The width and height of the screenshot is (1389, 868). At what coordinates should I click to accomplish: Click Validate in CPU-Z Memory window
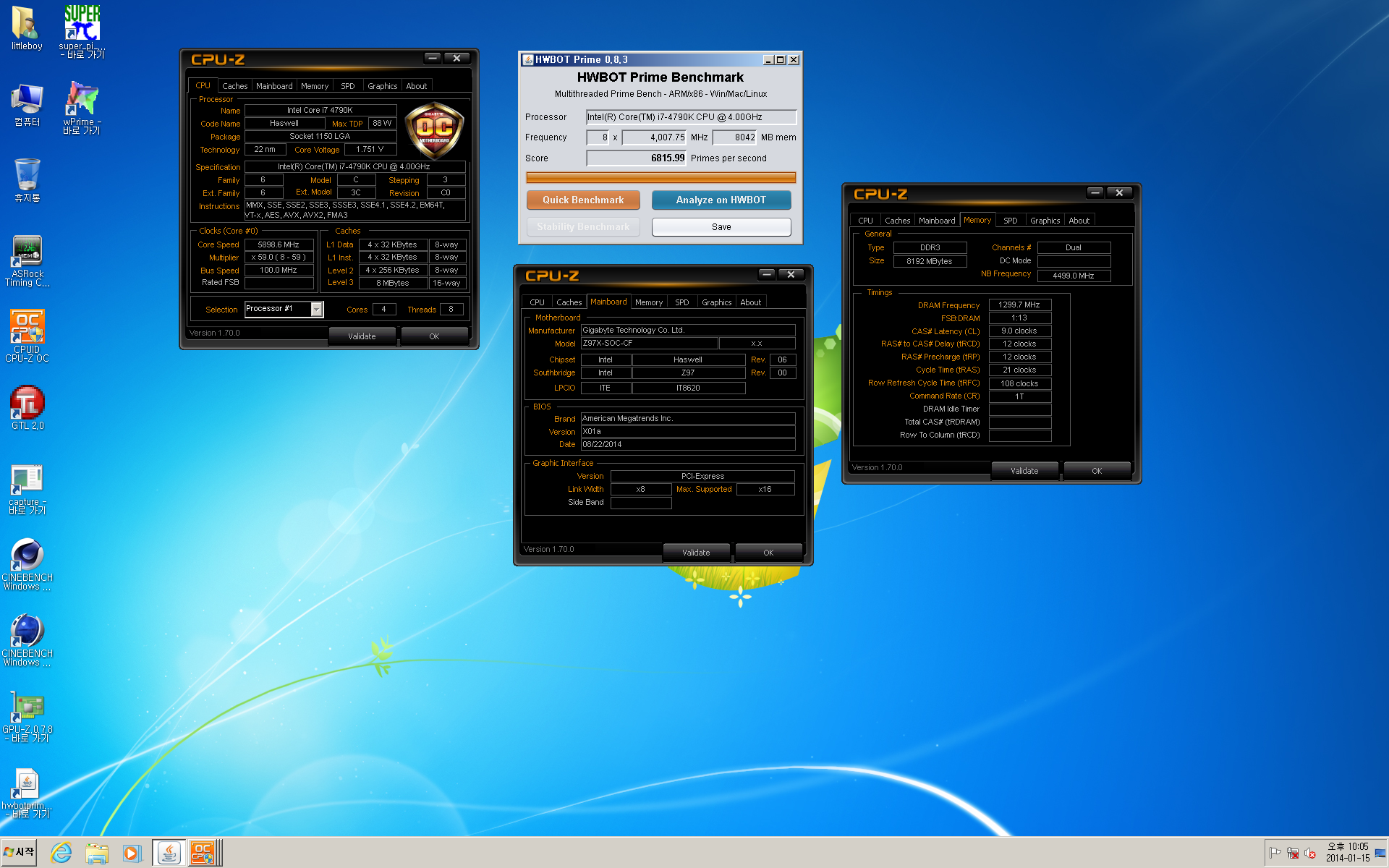tap(1024, 471)
